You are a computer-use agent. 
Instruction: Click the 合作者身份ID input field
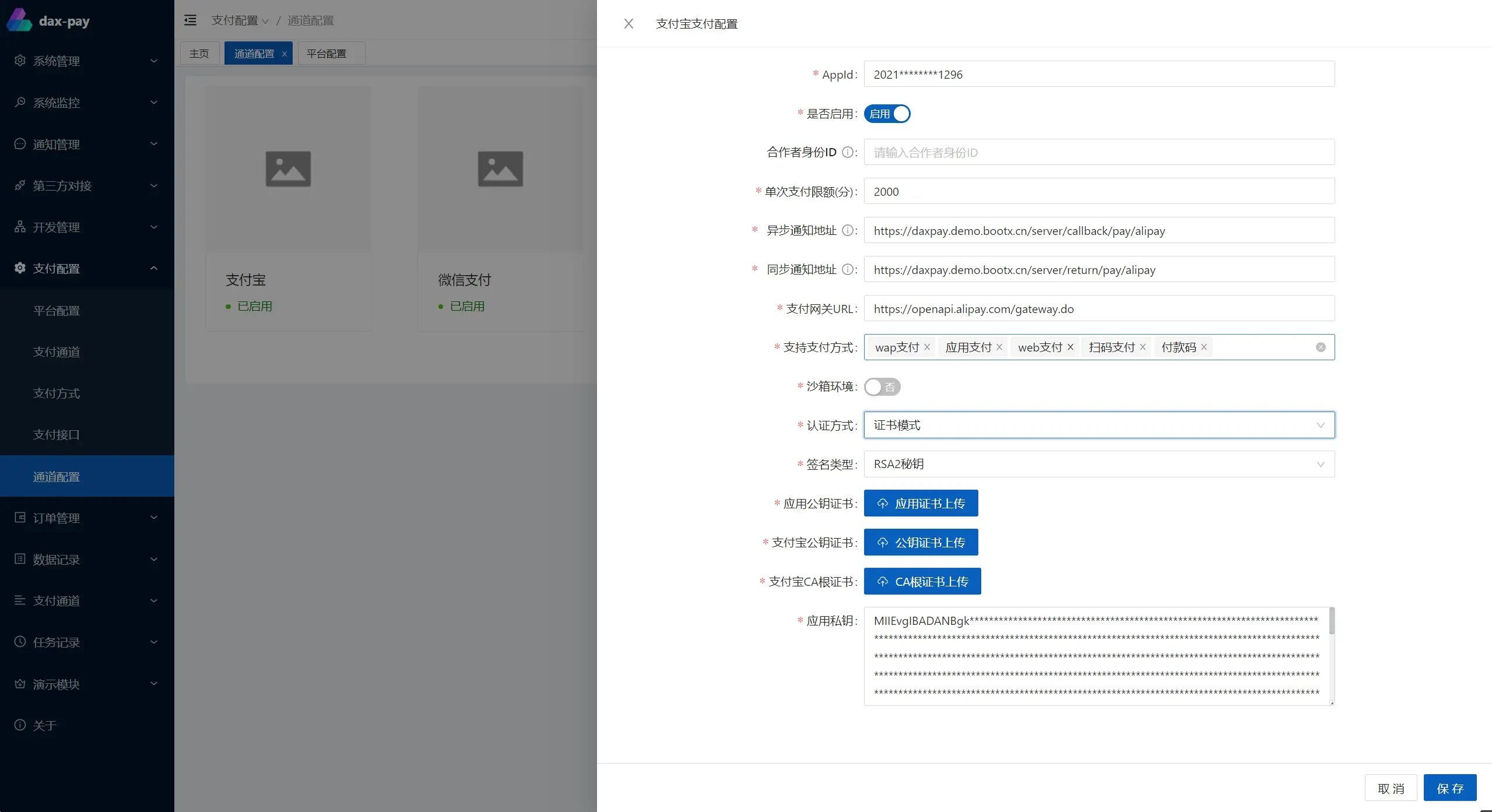click(x=1099, y=152)
